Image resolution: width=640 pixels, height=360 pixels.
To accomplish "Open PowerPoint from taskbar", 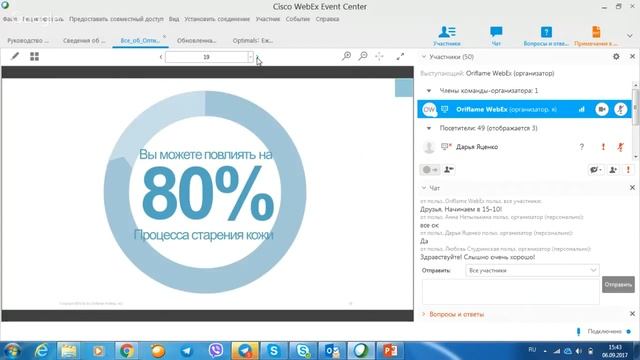I will click(390, 351).
